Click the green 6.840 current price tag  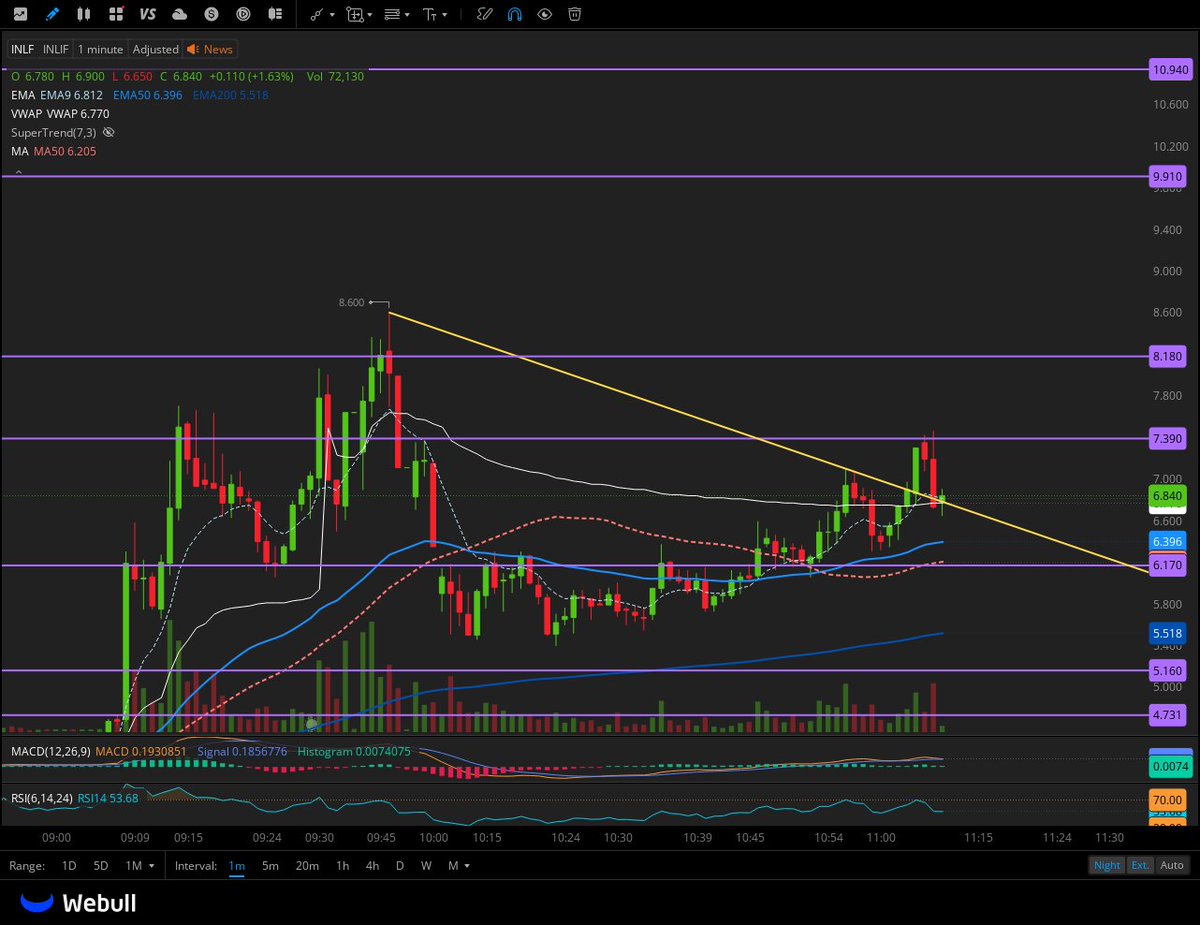[1168, 496]
